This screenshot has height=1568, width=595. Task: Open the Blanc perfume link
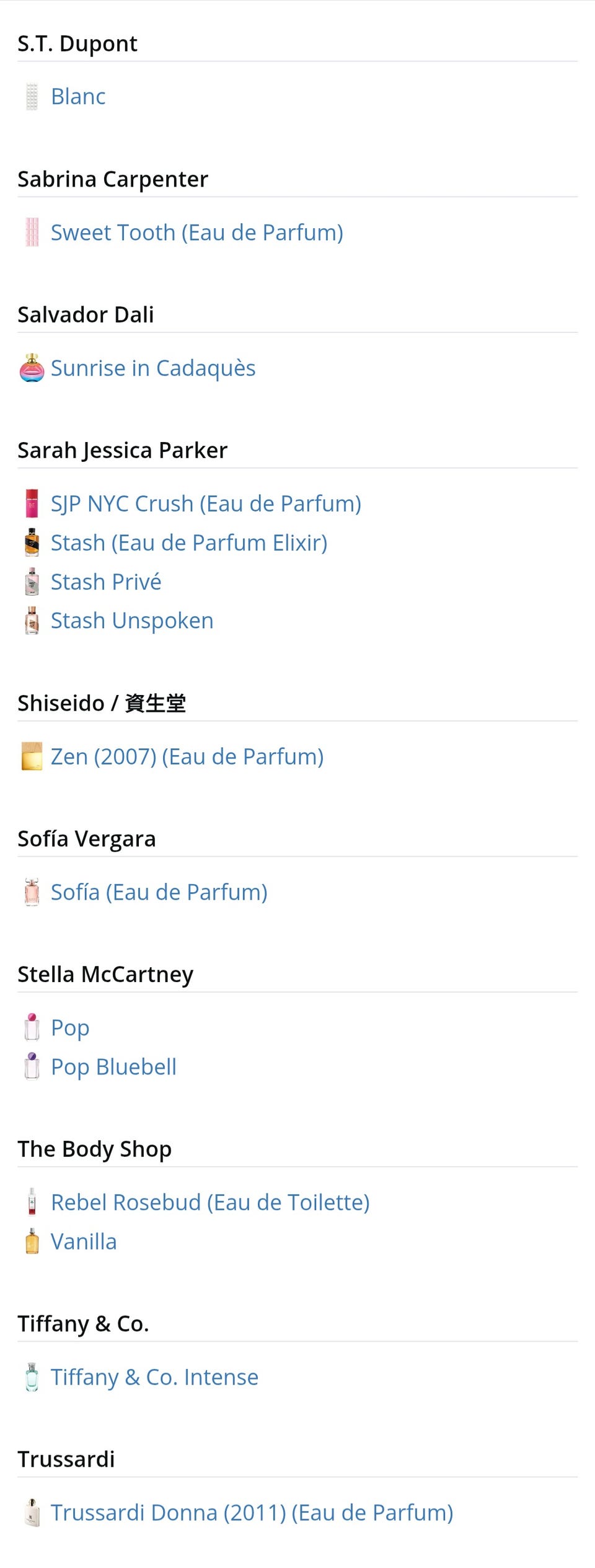tap(78, 97)
